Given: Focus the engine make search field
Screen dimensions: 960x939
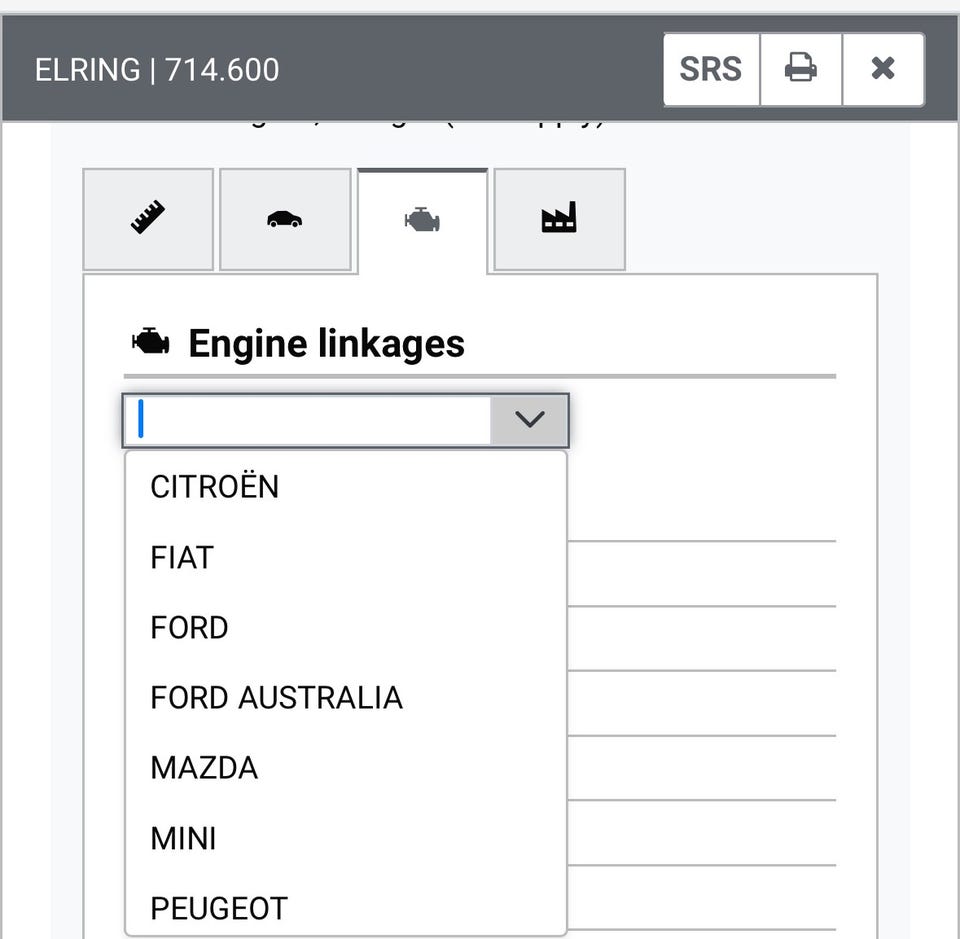Looking at the screenshot, I should click(307, 420).
